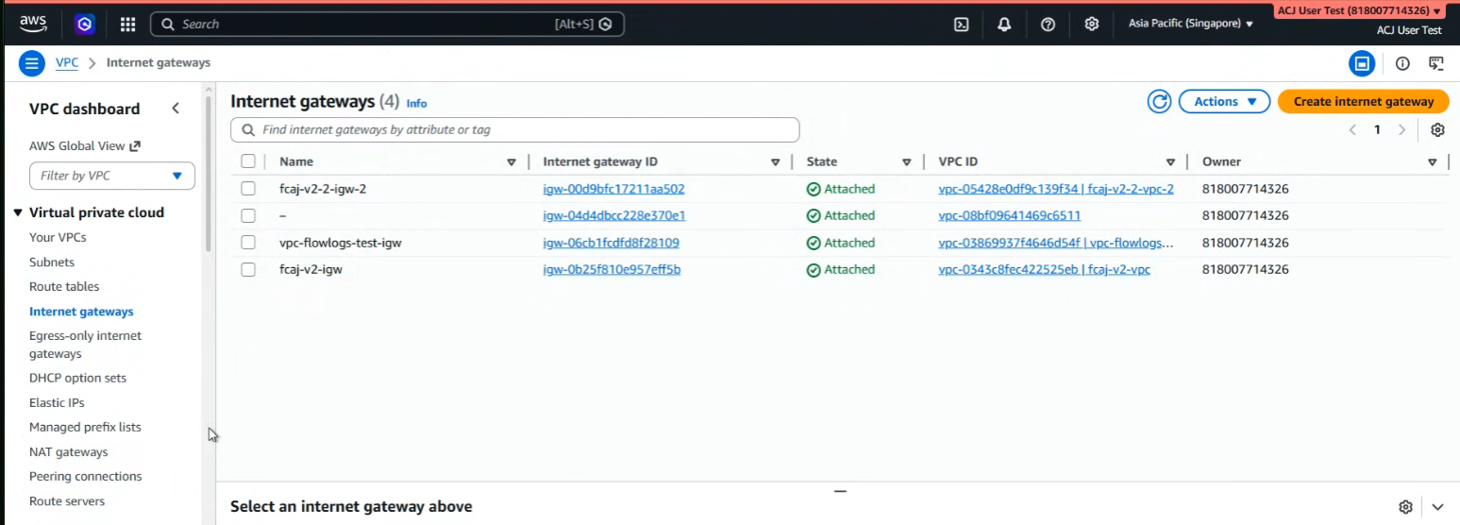Open Egress-only internet gateways in sidebar

[85, 345]
